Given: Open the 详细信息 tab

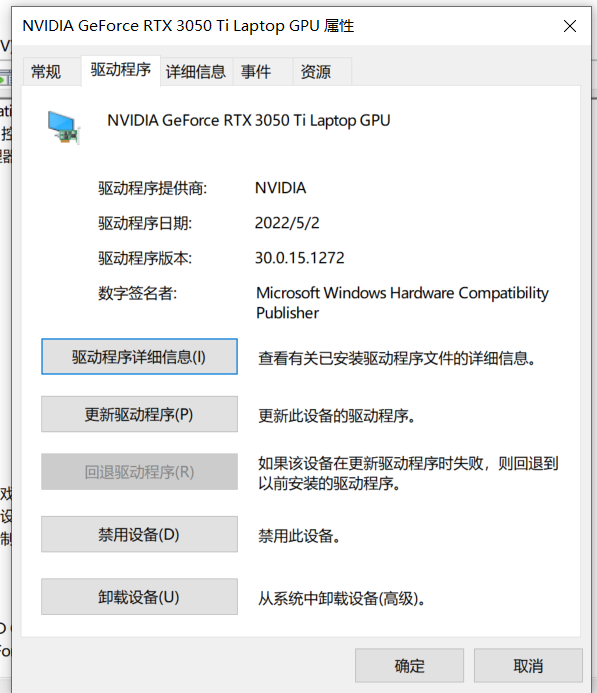Looking at the screenshot, I should tap(196, 71).
